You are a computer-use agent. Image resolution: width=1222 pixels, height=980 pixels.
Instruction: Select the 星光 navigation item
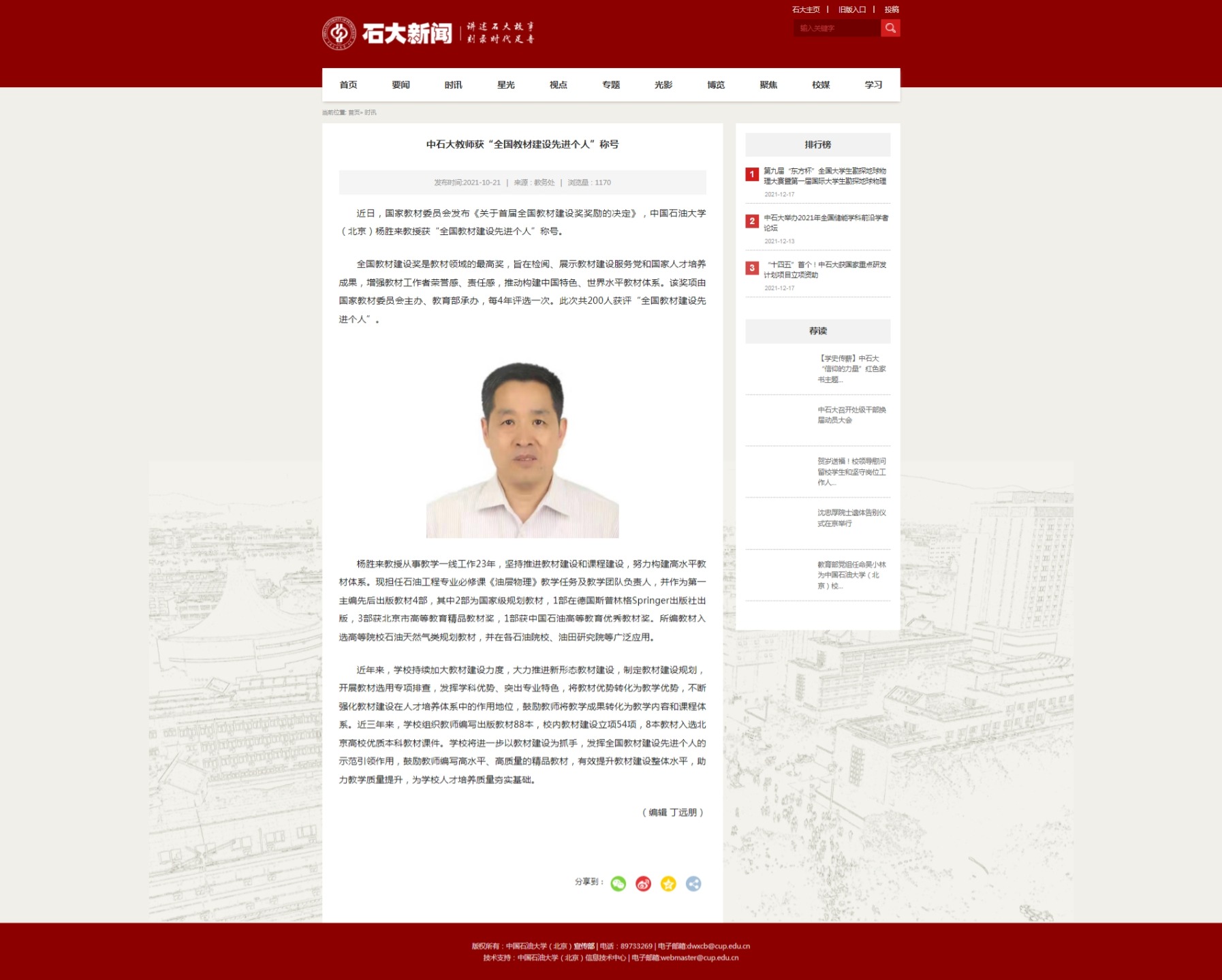click(x=505, y=85)
